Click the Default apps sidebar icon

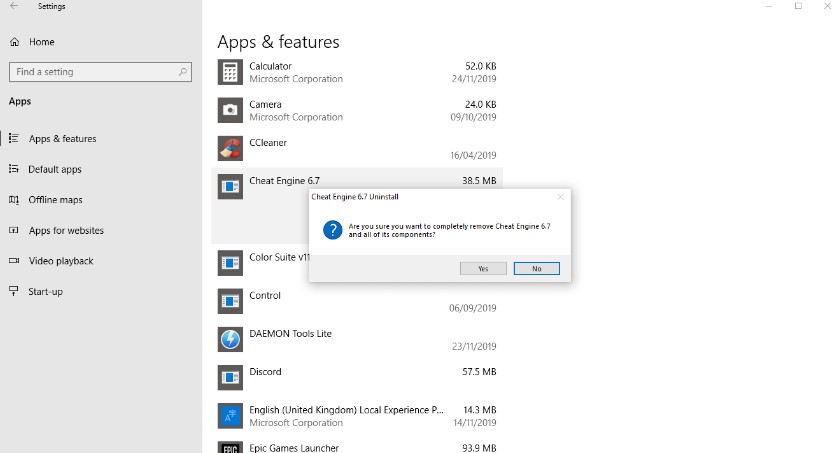[x=14, y=169]
